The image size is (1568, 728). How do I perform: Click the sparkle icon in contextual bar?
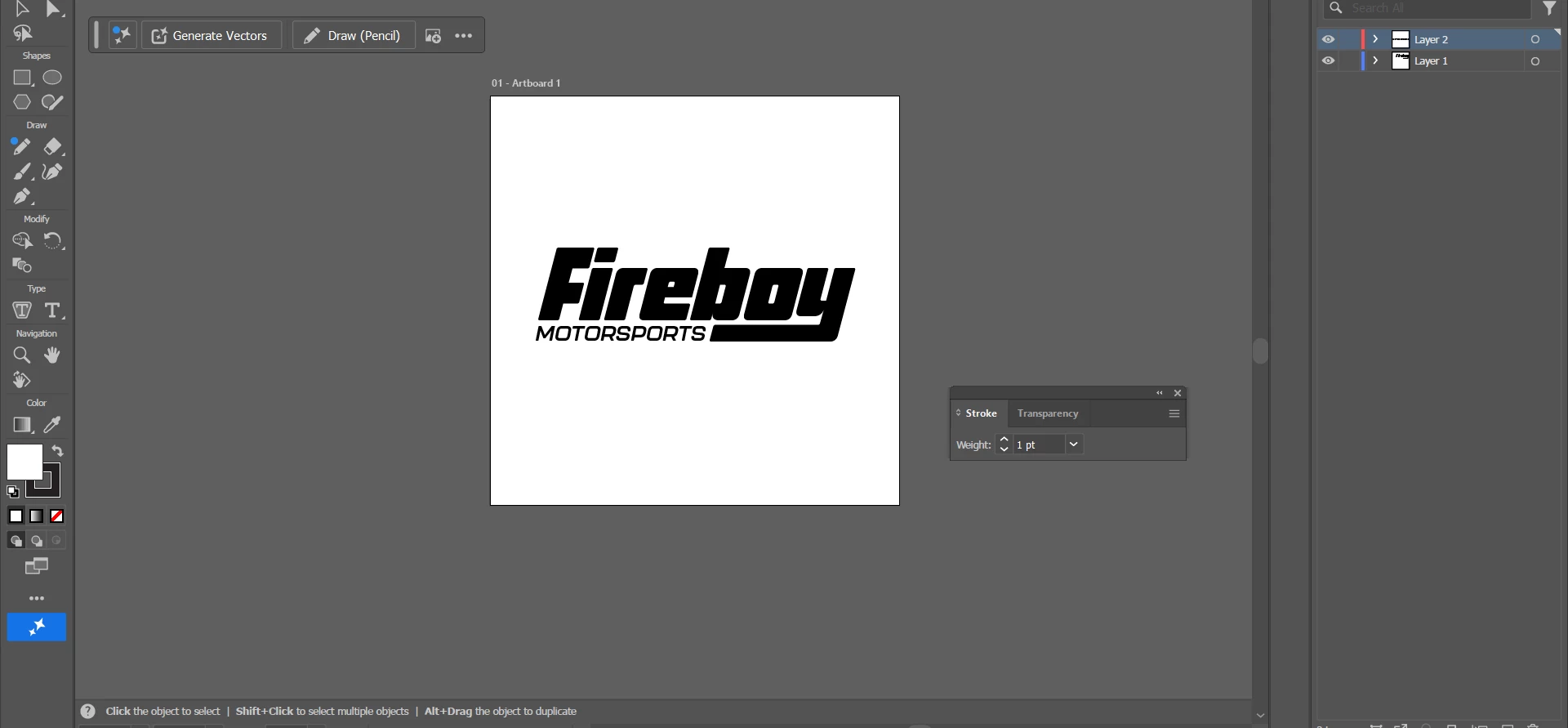[x=122, y=35]
